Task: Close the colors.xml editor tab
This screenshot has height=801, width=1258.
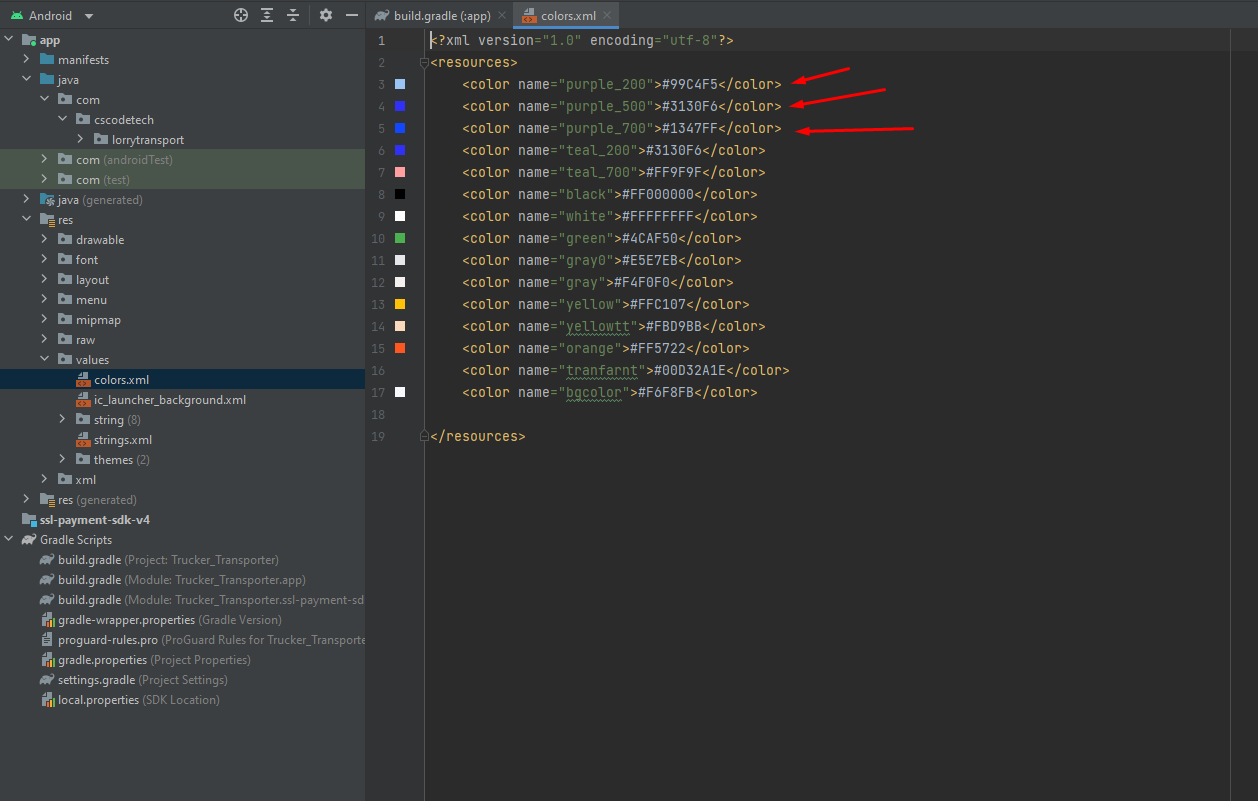Action: tap(607, 16)
